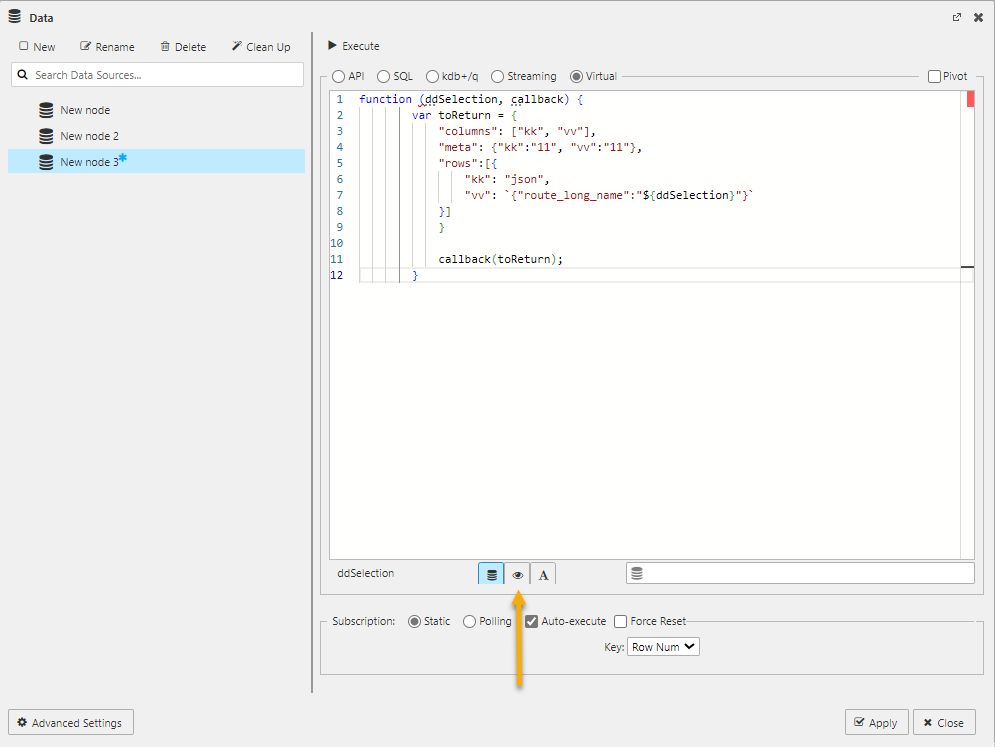The image size is (995, 747).
Task: Click the Clean Up button
Action: click(x=261, y=46)
